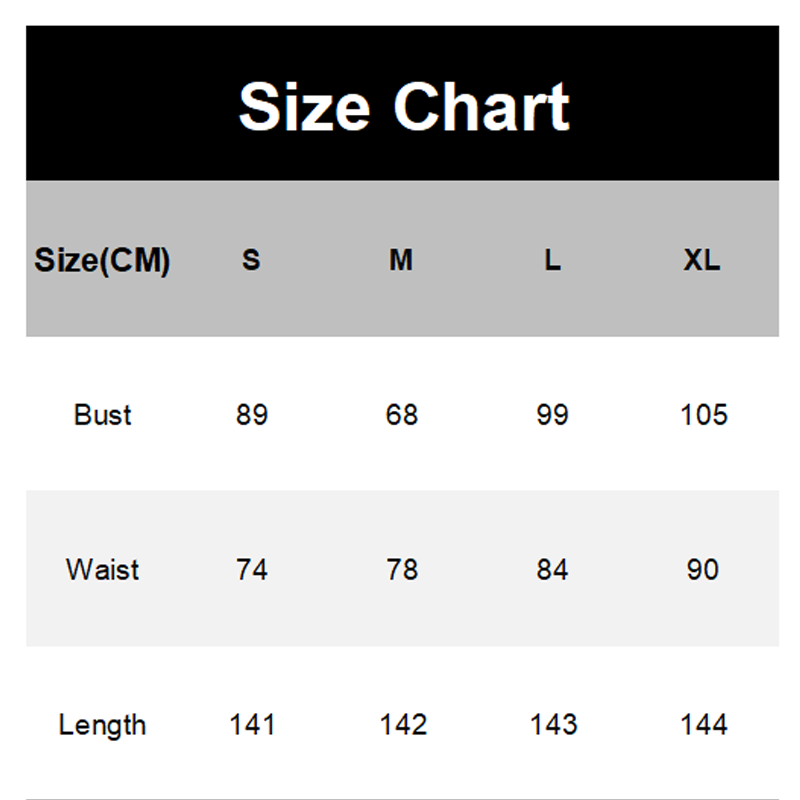Select waist value 90 for size XL

pos(703,570)
